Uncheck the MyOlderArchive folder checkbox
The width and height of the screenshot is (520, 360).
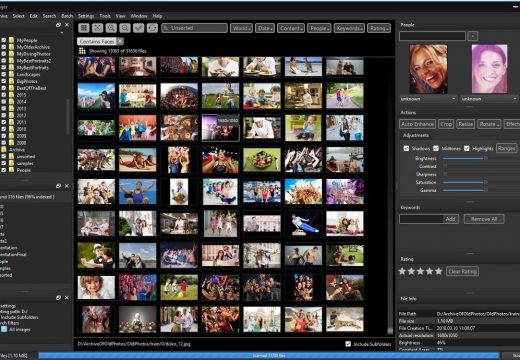(x=4, y=47)
